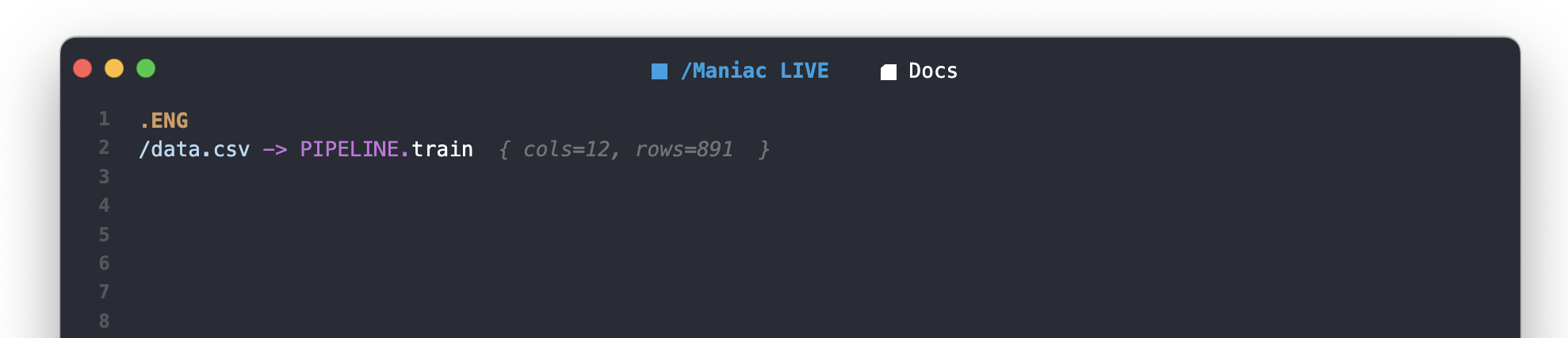
Task: Open the Docs tab
Action: pyautogui.click(x=932, y=71)
